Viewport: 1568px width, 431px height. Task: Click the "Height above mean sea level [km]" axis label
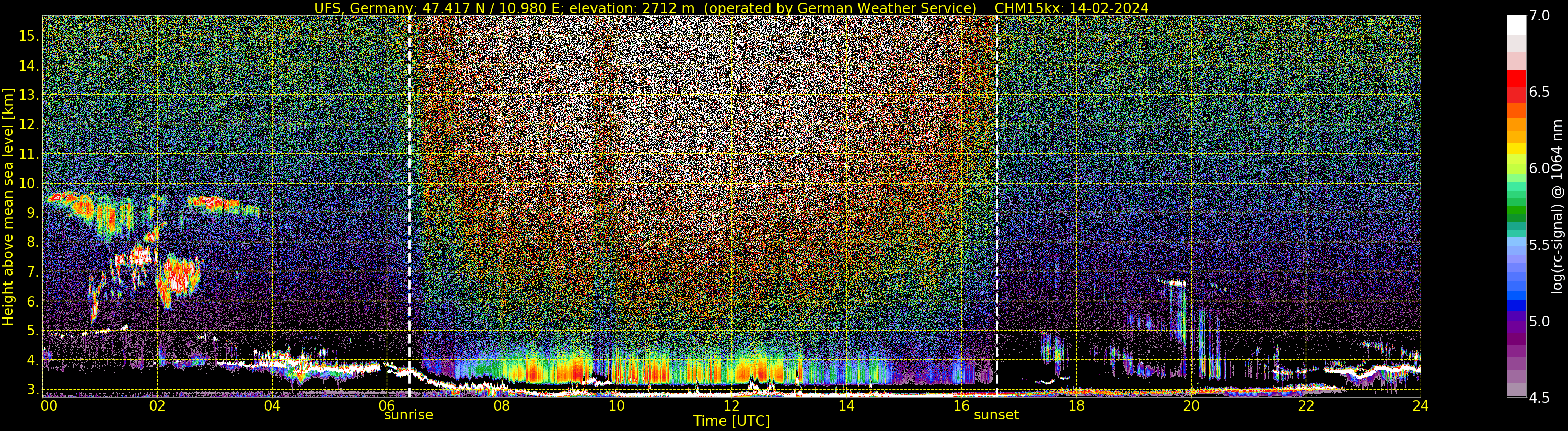tap(8, 207)
